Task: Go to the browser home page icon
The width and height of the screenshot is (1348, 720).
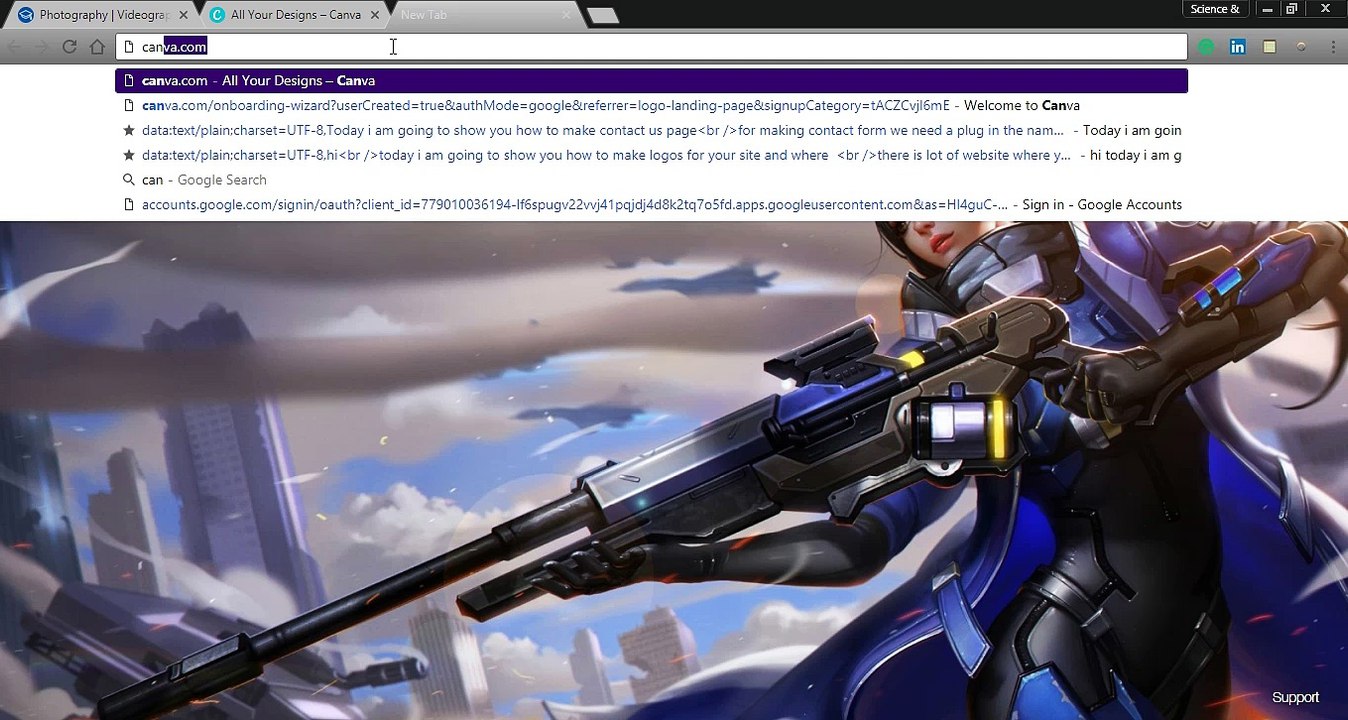Action: (x=97, y=47)
